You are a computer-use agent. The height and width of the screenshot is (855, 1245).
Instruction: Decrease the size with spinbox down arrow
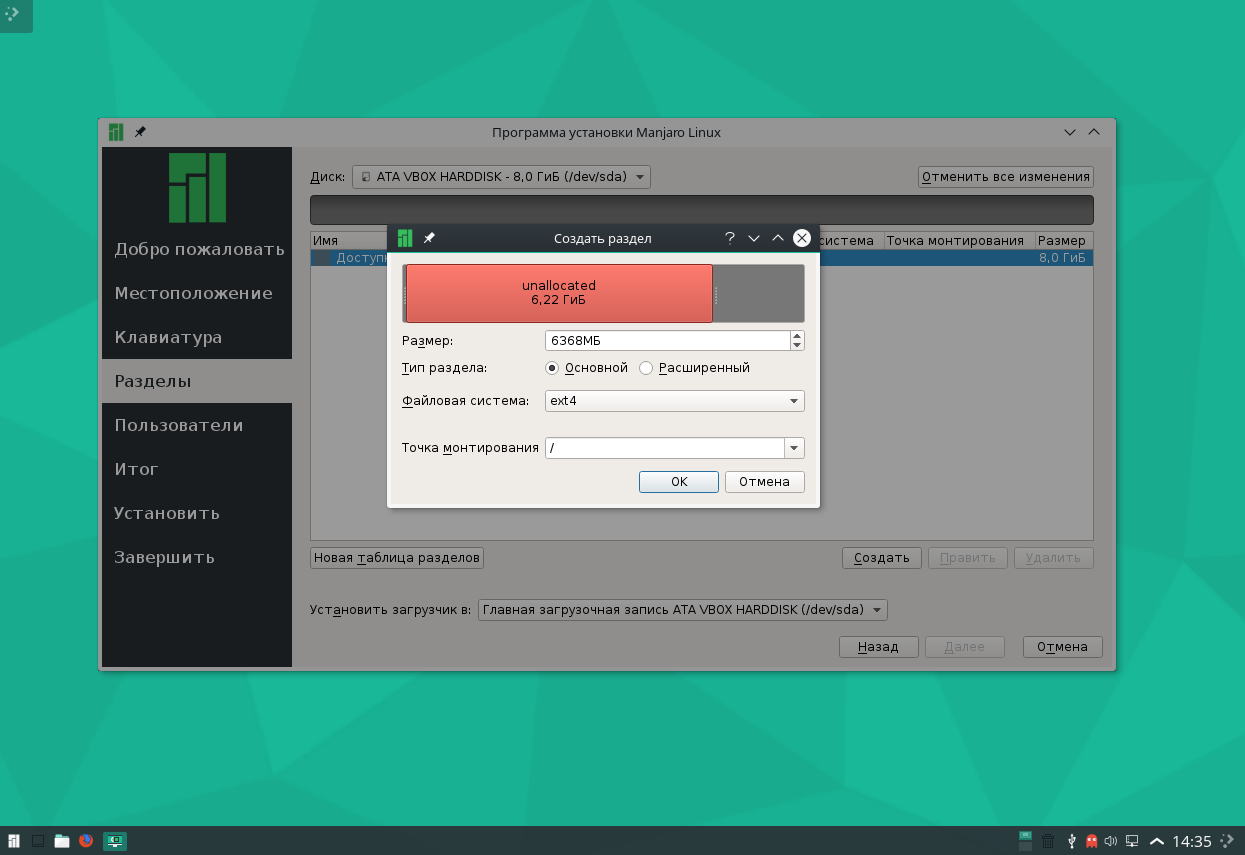[797, 346]
